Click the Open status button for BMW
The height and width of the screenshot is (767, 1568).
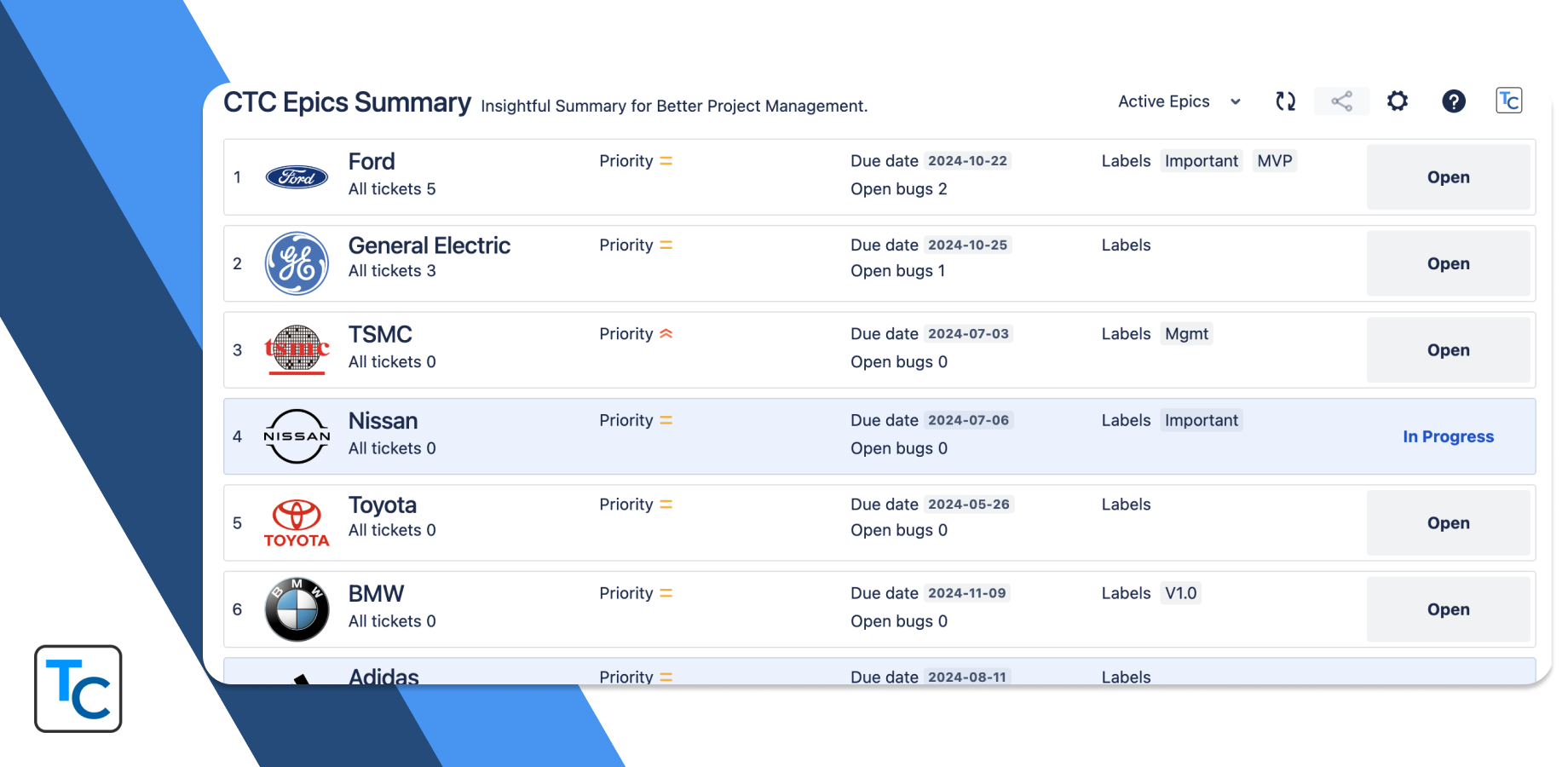[1449, 609]
